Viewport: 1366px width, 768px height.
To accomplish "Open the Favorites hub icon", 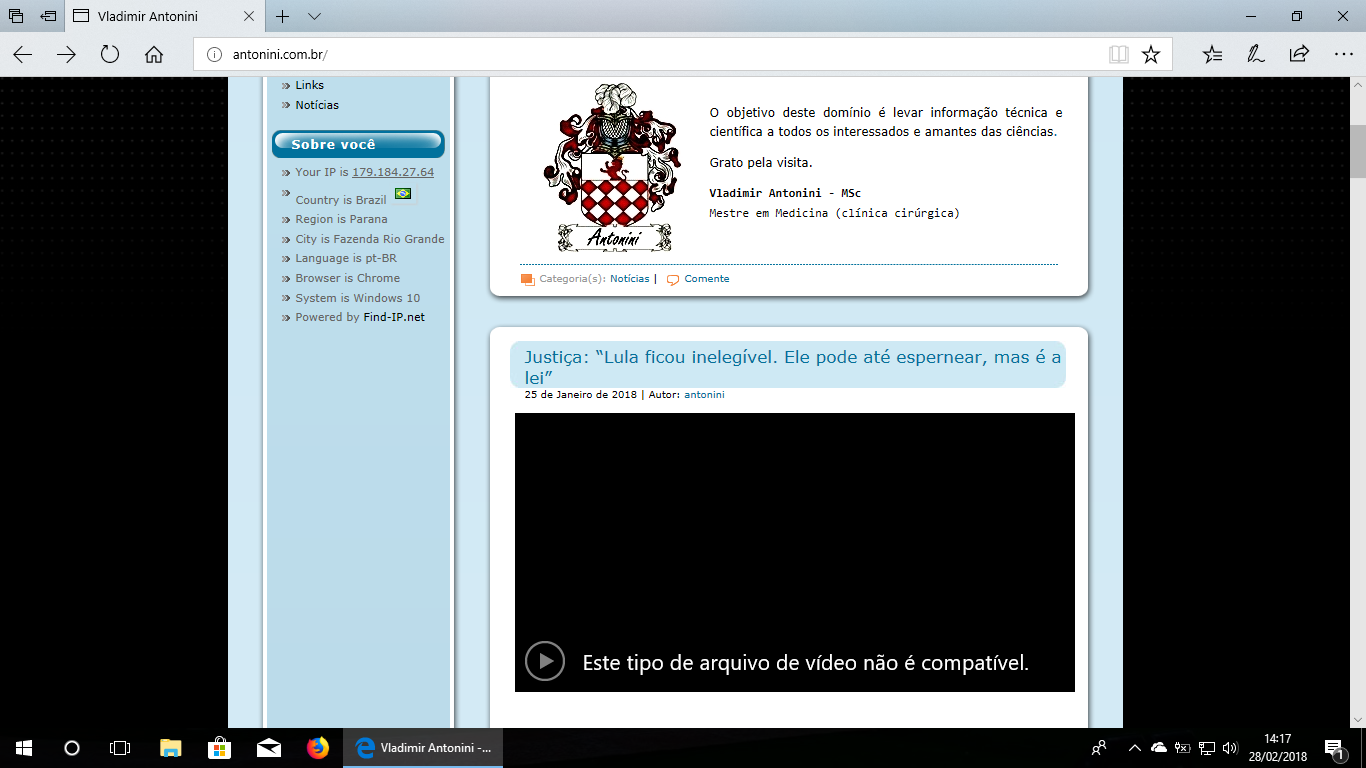I will [x=1212, y=55].
